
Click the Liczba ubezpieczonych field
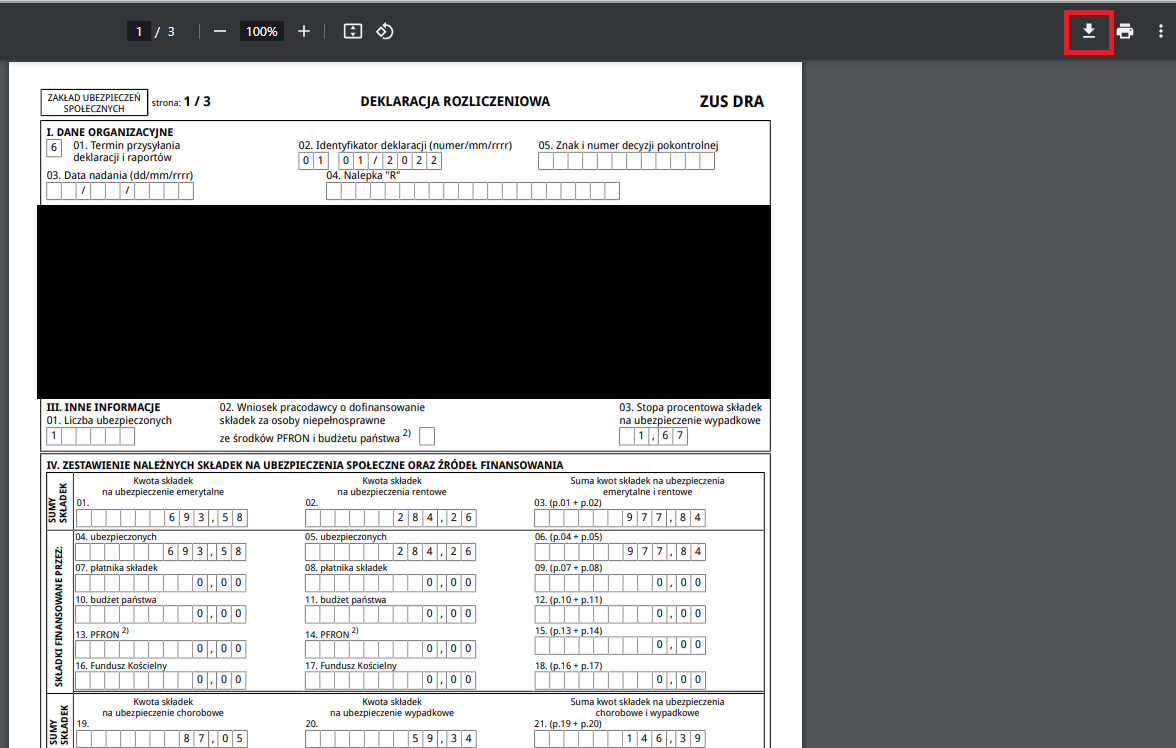click(91, 436)
